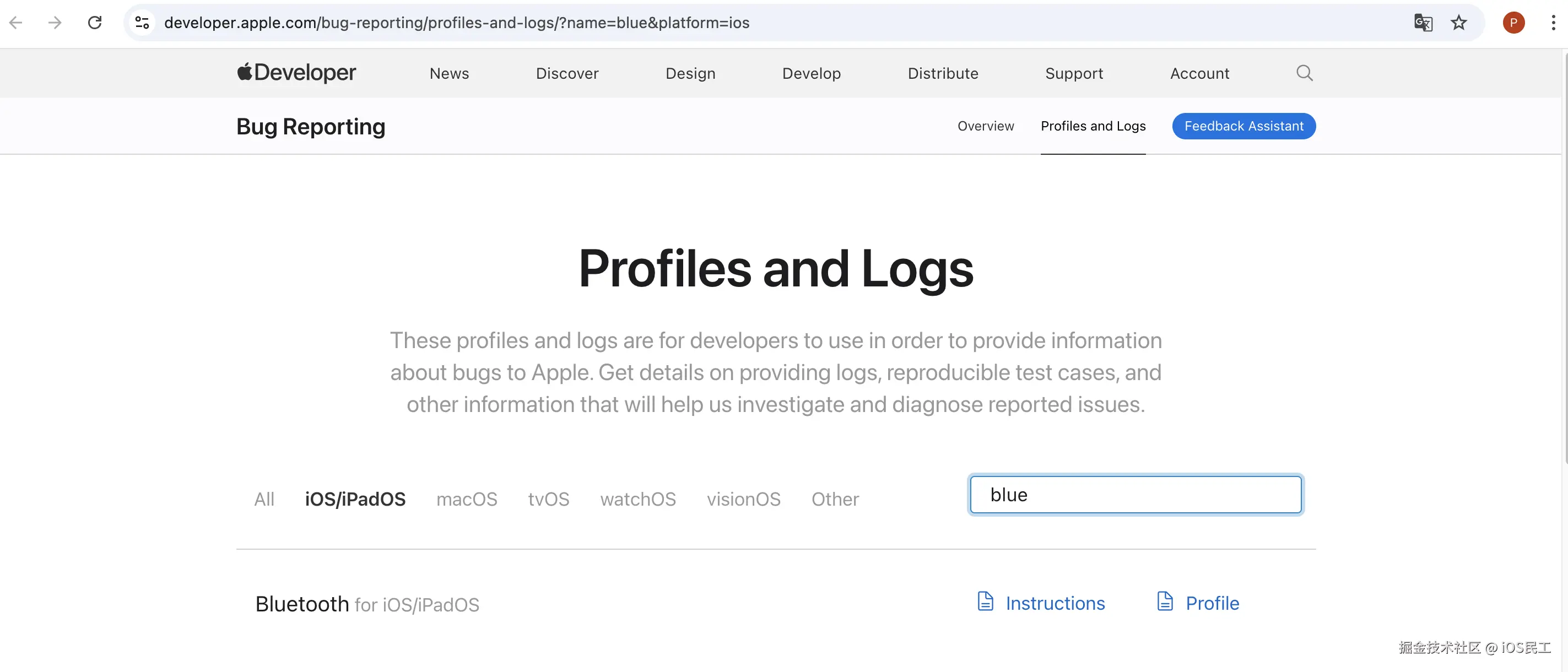The height and width of the screenshot is (672, 1568).
Task: Click the Apple Developer logo
Action: pos(296,73)
